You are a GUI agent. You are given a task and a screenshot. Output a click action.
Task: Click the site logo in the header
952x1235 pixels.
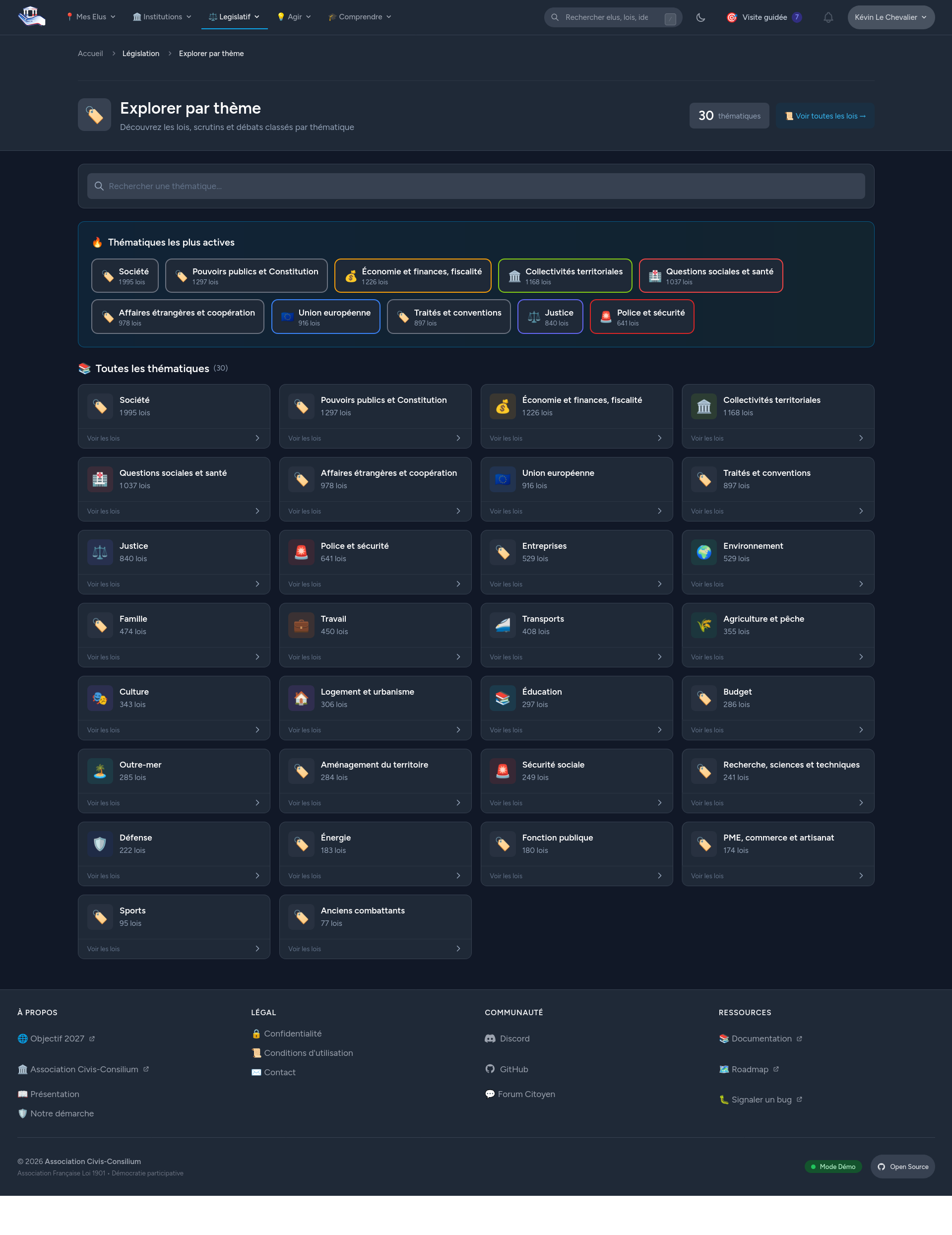click(31, 16)
